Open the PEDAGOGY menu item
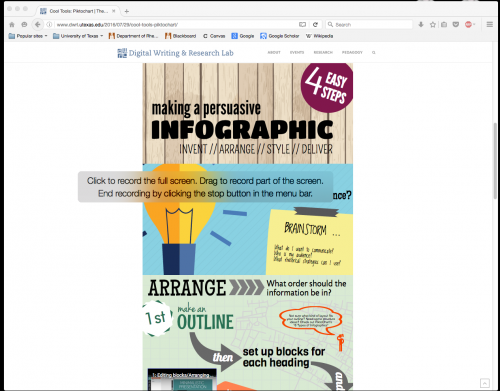Viewport: 500px width, 391px height. pyautogui.click(x=352, y=52)
